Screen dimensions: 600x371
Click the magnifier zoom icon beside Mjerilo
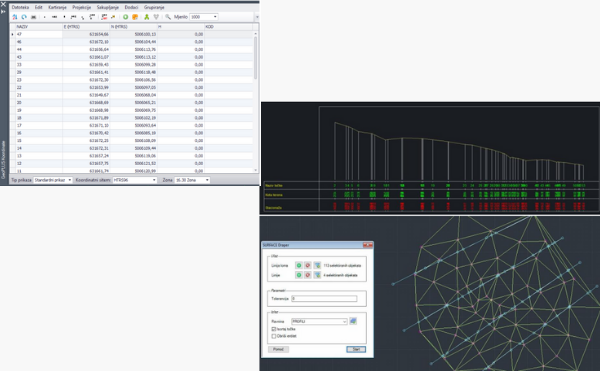pos(168,17)
